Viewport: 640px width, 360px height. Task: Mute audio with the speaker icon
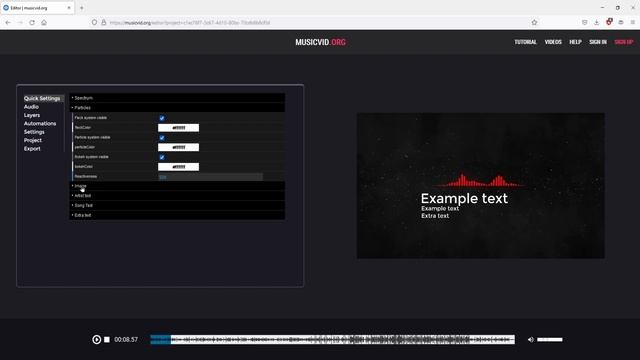[531, 340]
